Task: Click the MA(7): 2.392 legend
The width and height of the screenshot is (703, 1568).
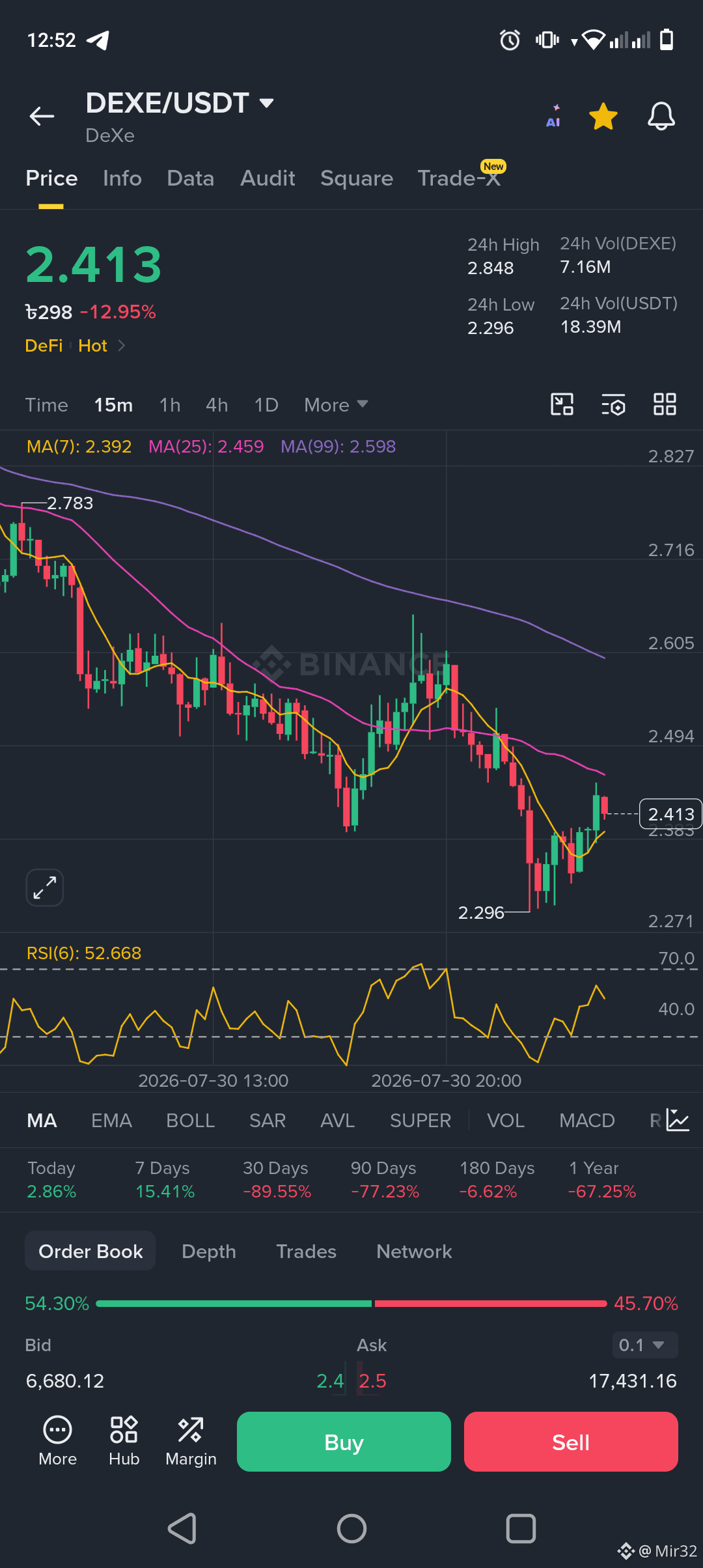Action: [79, 447]
